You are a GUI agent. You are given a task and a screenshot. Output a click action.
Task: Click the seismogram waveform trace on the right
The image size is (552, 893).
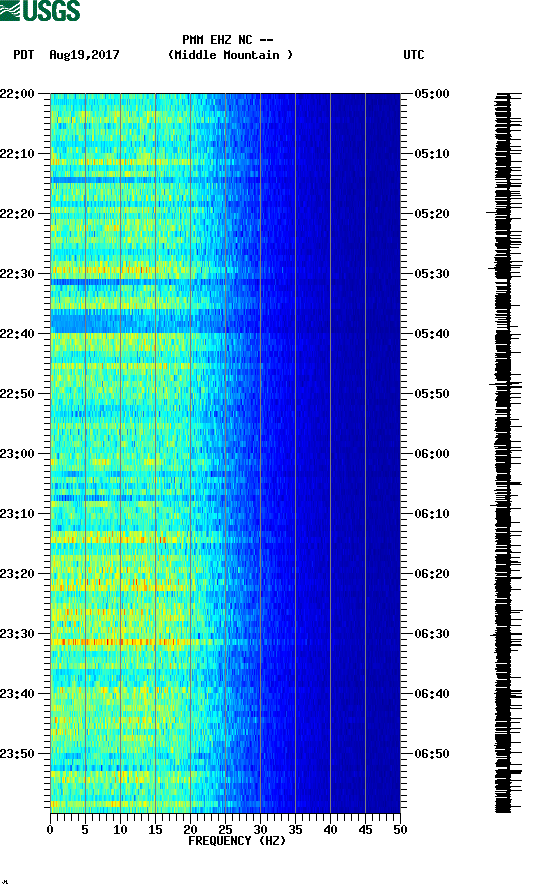pyautogui.click(x=506, y=453)
